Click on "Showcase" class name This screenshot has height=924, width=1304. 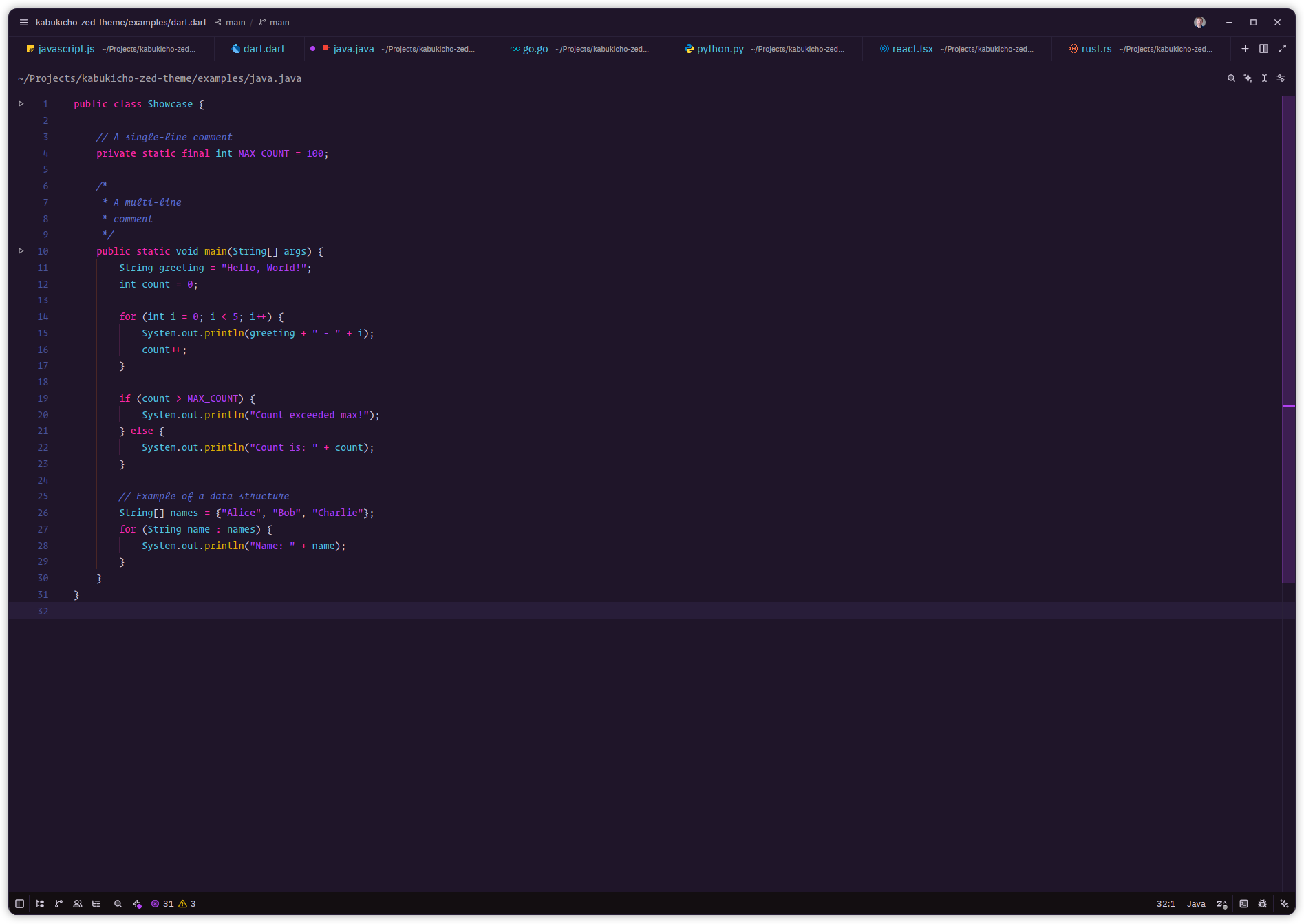170,104
